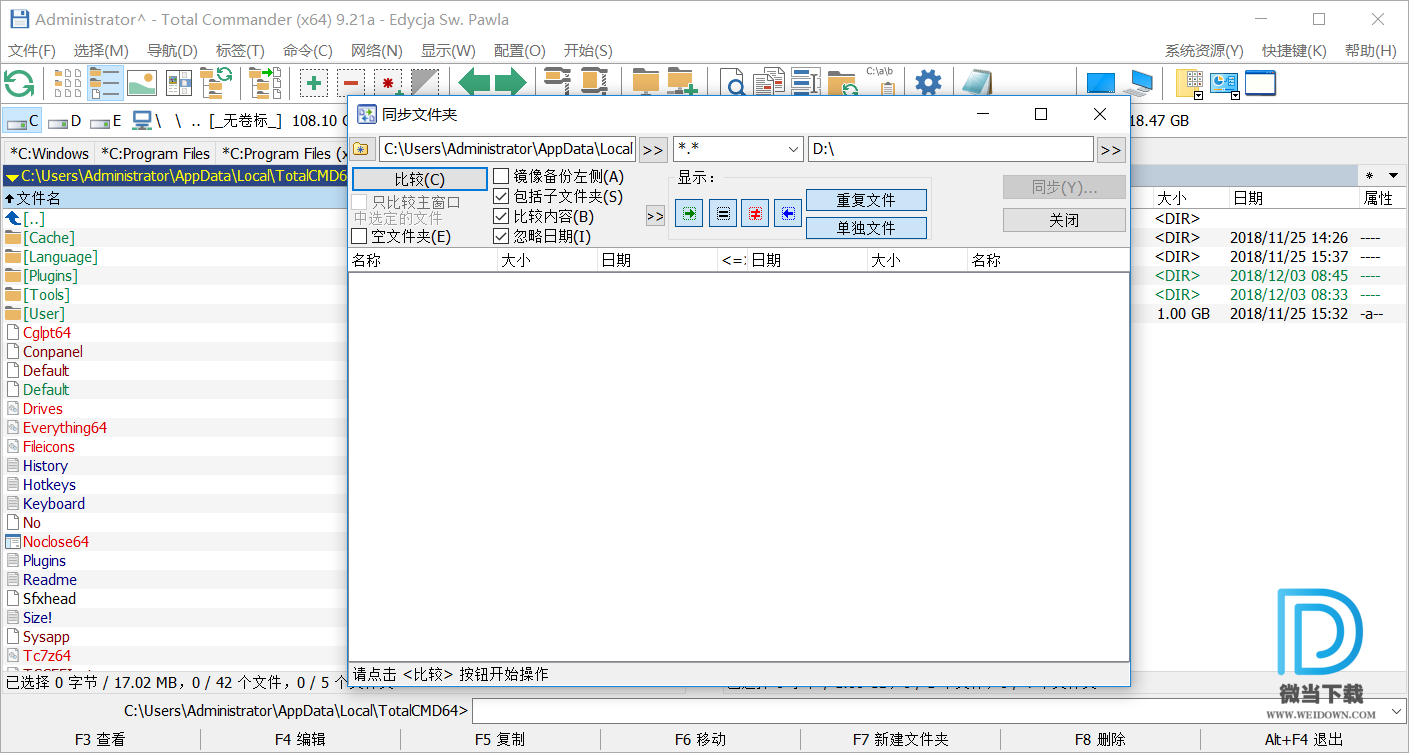The image size is (1409, 753).
Task: Toggle show files to copy right filter
Action: coord(688,213)
